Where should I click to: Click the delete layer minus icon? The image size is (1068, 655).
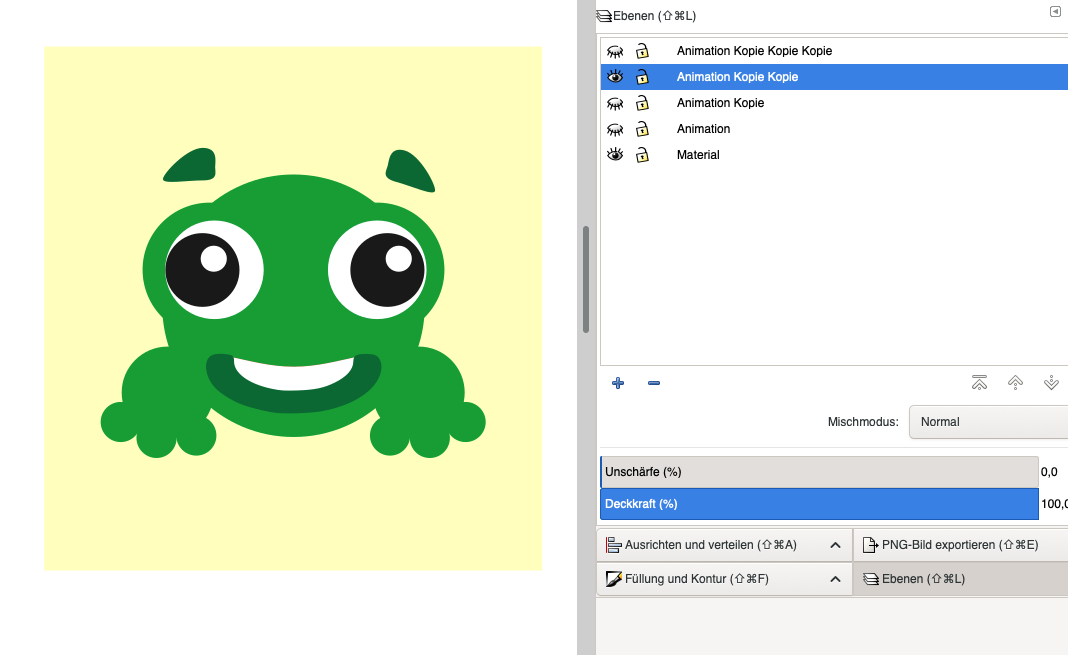654,383
